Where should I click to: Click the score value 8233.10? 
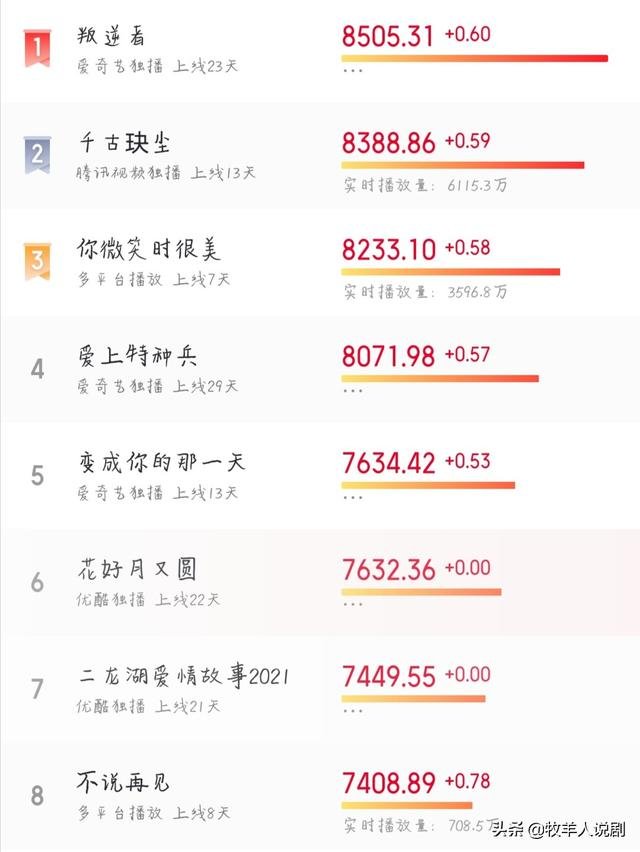point(388,250)
